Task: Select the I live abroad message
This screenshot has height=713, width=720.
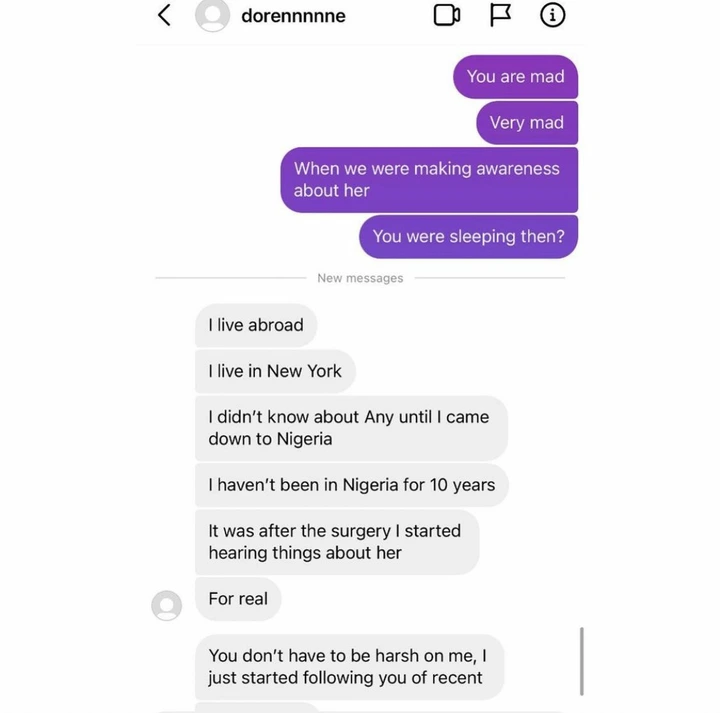Action: pos(256,325)
